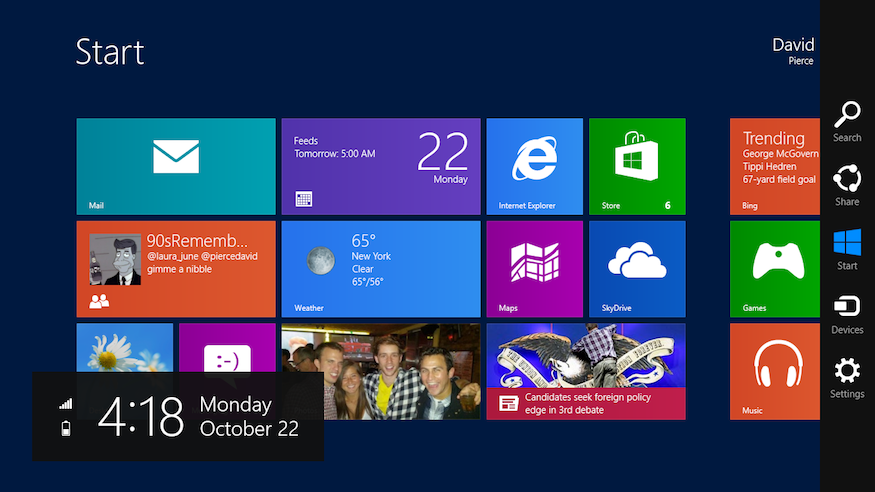Open Weather tile for New York
This screenshot has height=492, width=875.
point(380,267)
